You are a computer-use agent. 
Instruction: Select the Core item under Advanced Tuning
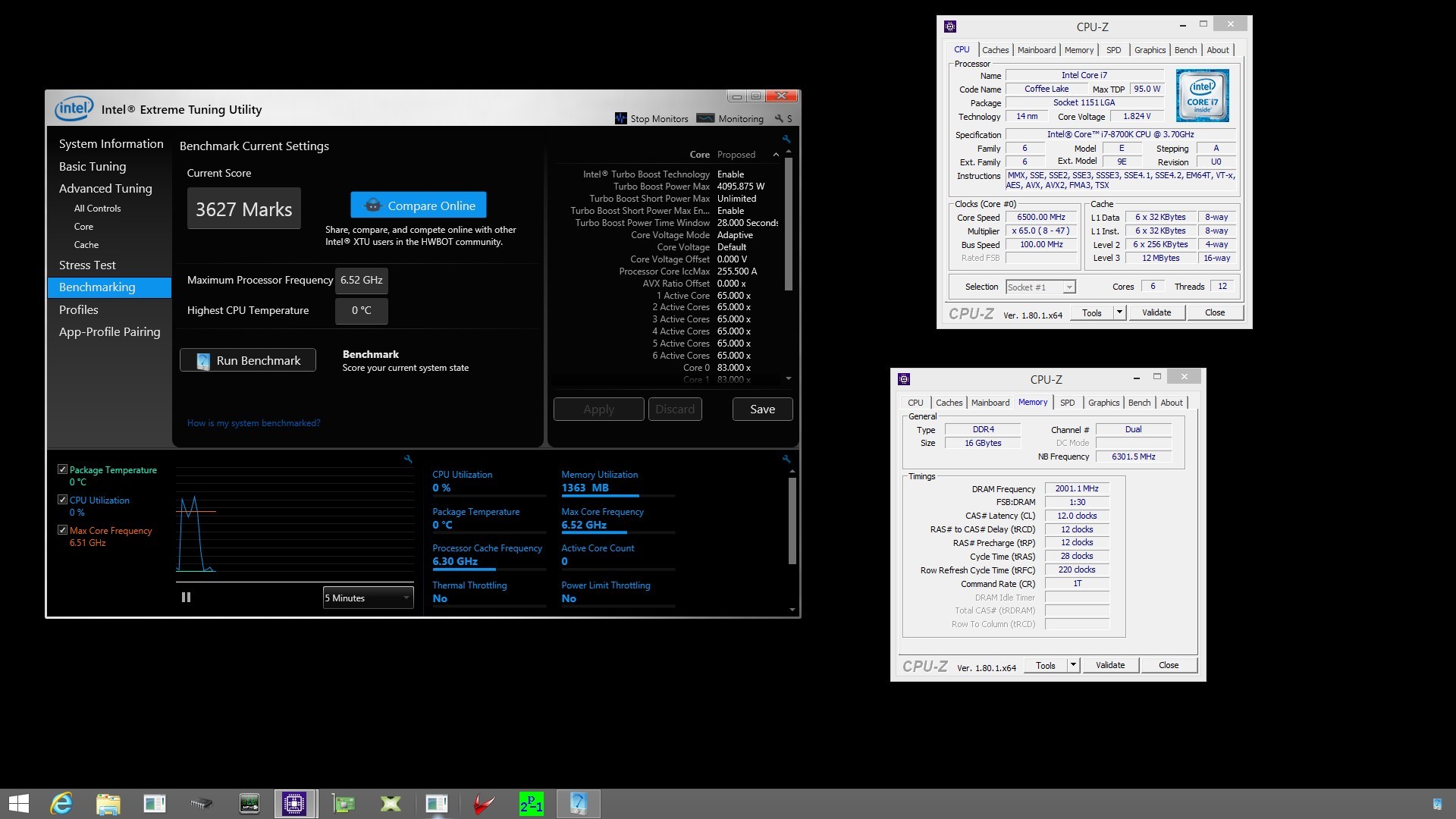[83, 227]
